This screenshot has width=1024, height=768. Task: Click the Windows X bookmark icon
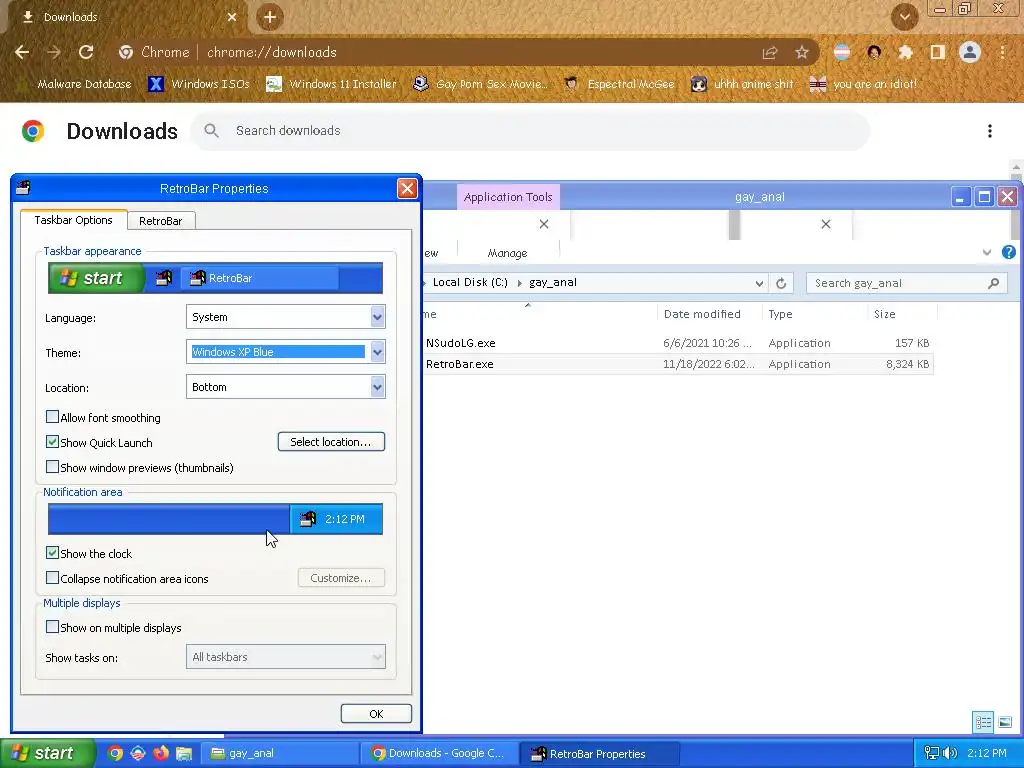tap(155, 84)
